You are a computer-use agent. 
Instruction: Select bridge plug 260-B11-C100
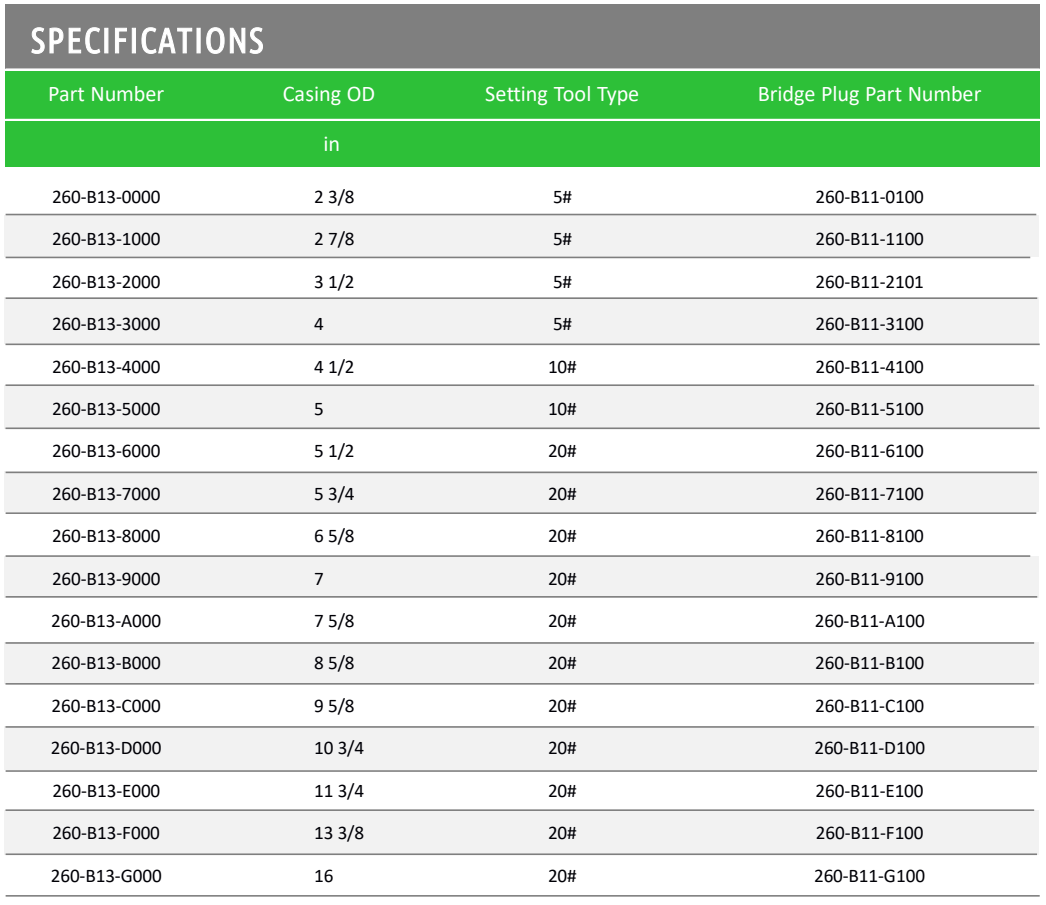[x=869, y=706]
